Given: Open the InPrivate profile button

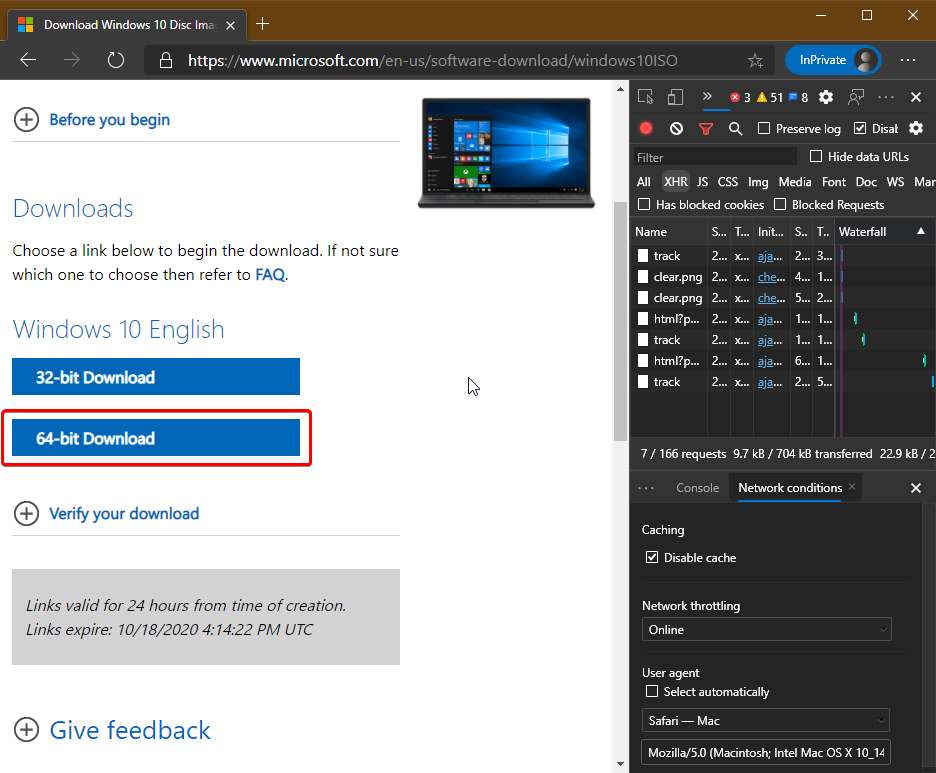Looking at the screenshot, I should [x=833, y=60].
